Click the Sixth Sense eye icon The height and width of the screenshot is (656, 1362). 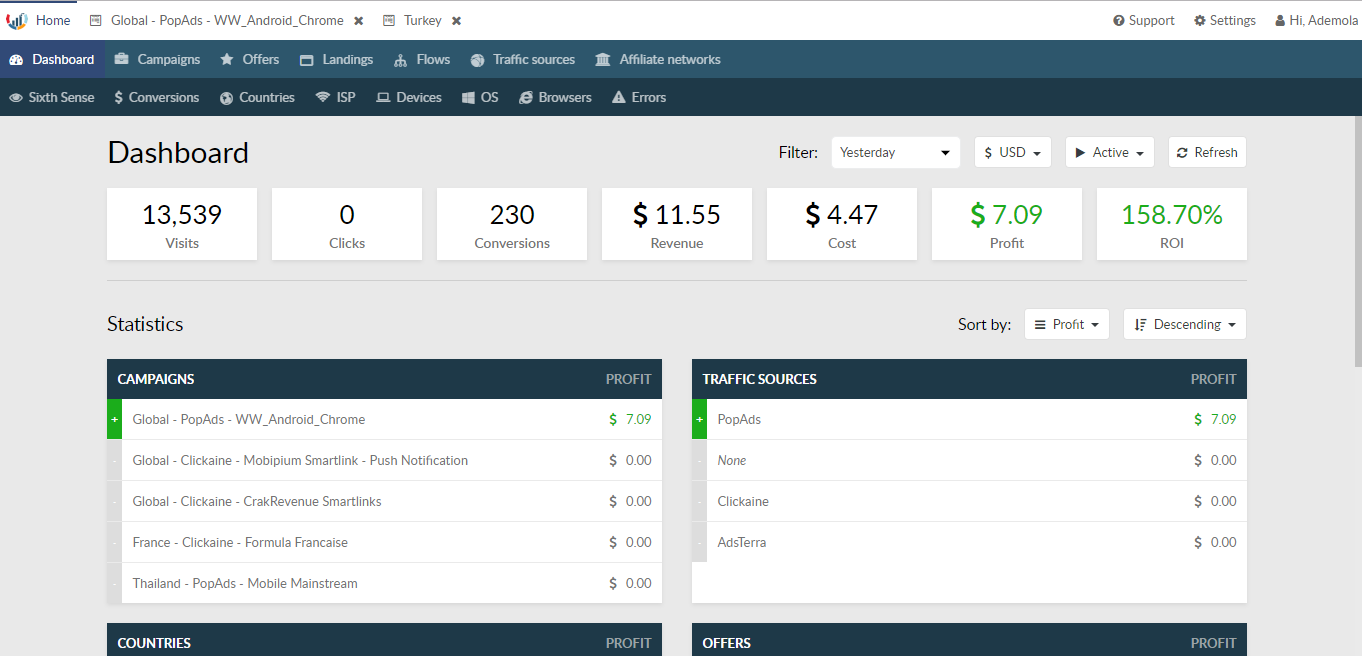tap(16, 98)
